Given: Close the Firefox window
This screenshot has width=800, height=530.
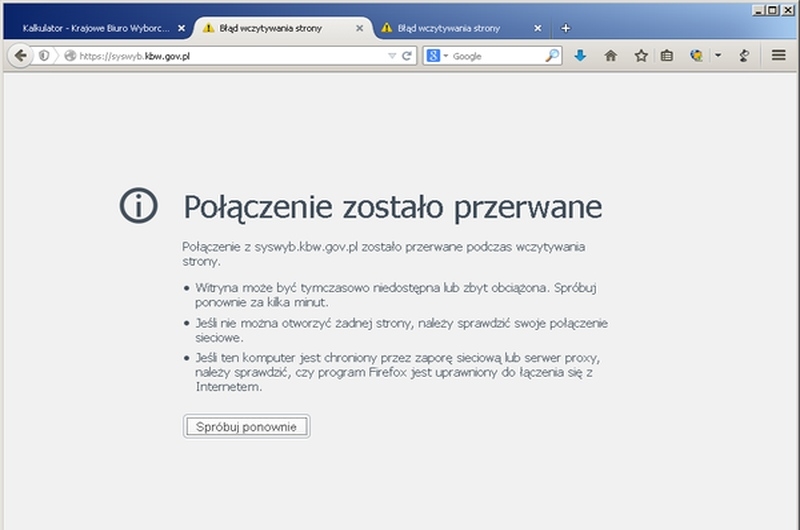Looking at the screenshot, I should click(x=788, y=10).
